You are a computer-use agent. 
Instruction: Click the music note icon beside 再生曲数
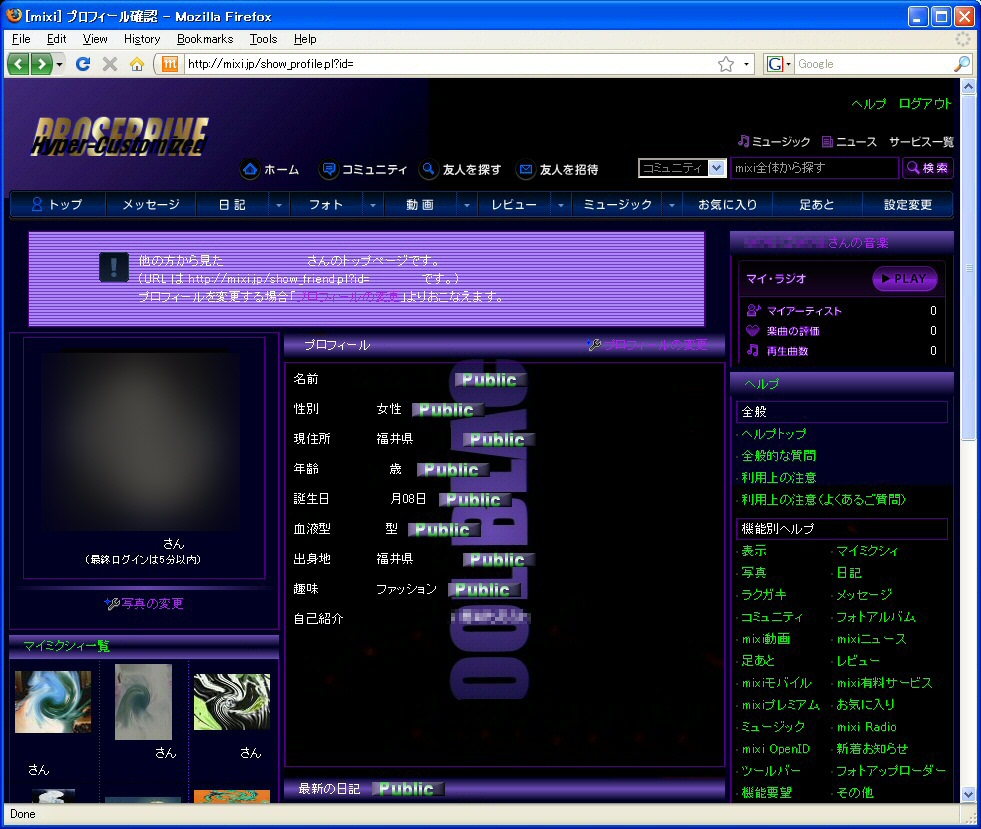753,350
